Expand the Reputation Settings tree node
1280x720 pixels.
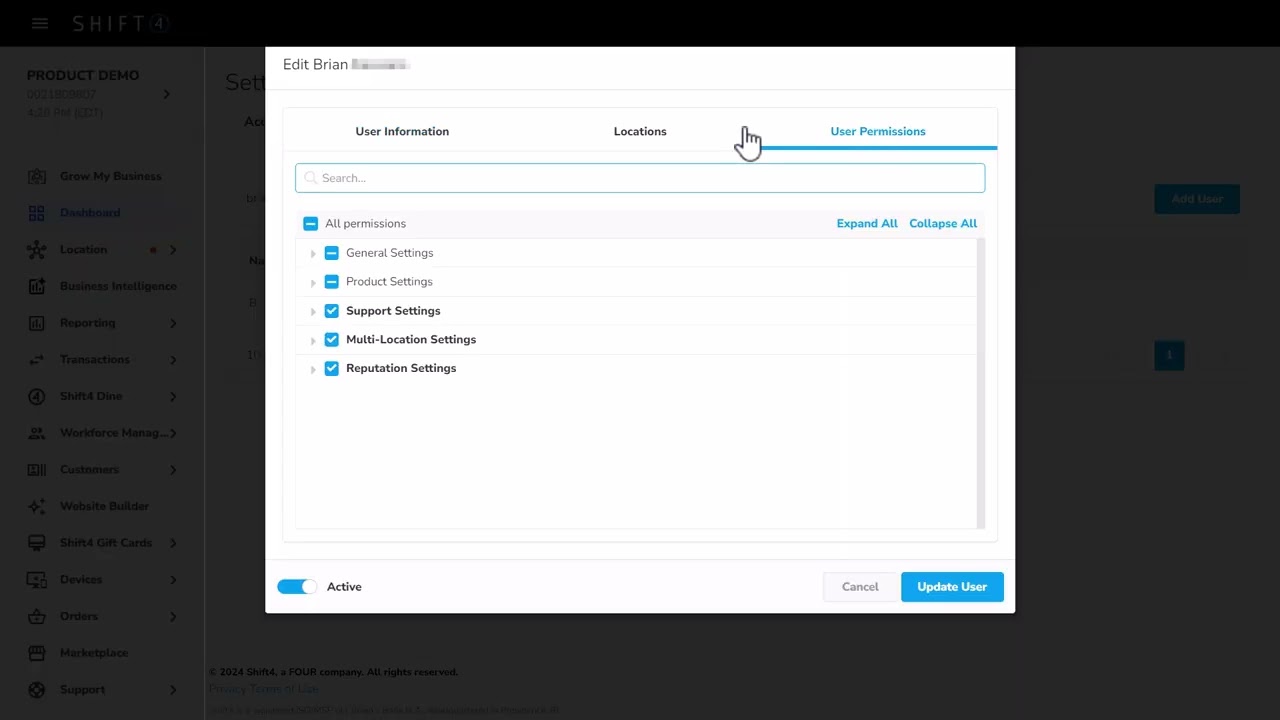tap(313, 370)
